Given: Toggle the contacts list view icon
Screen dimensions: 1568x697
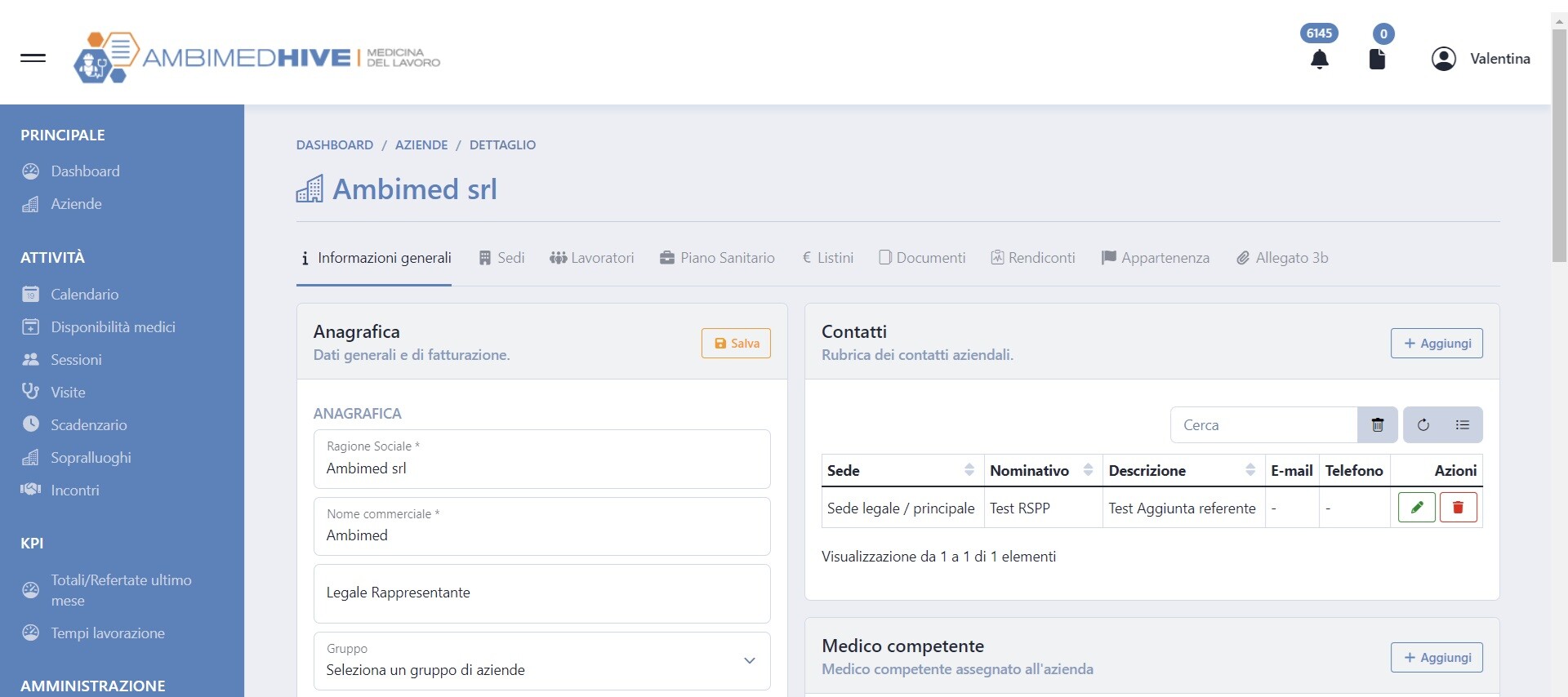Looking at the screenshot, I should (1463, 425).
